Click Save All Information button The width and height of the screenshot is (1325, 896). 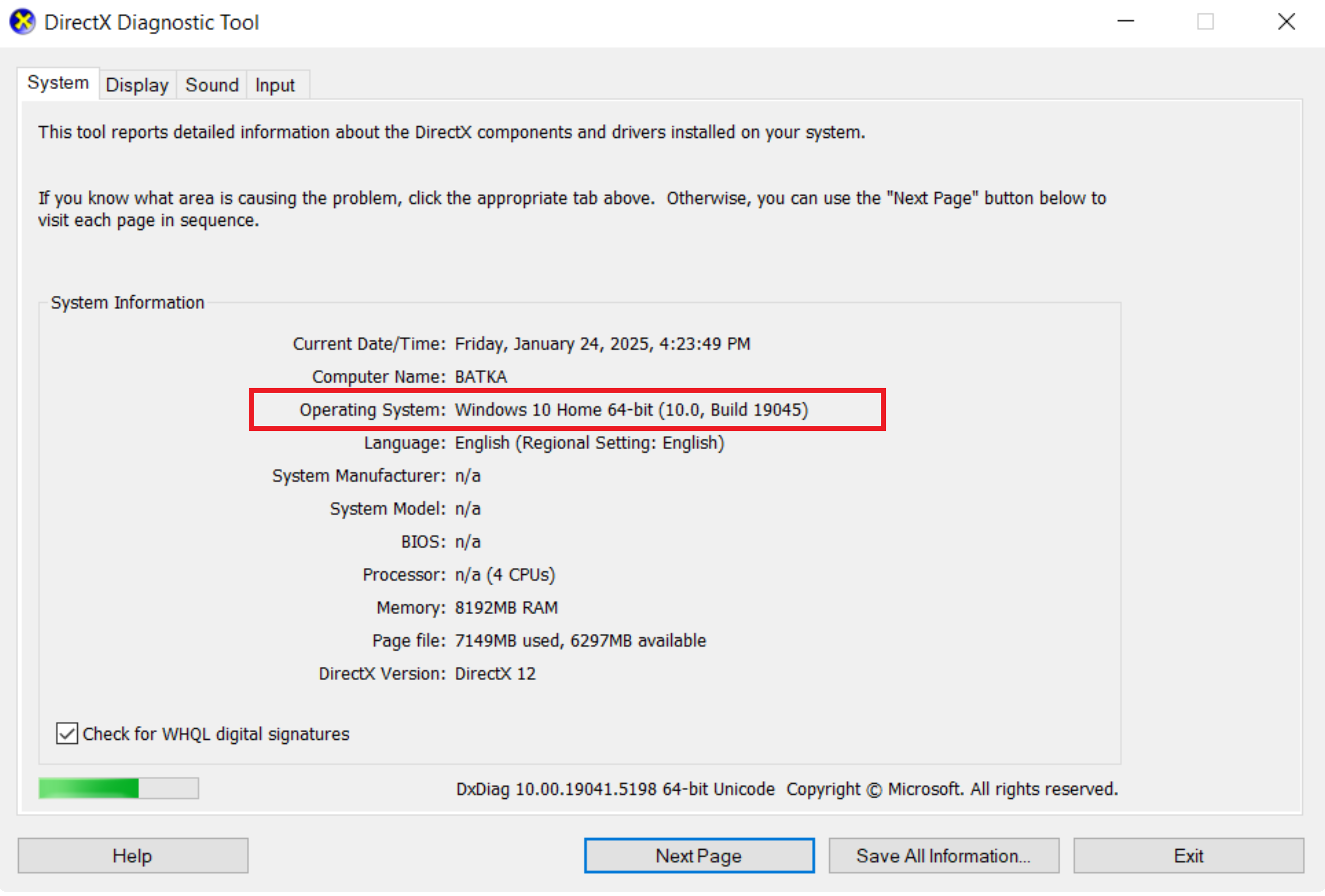943,856
